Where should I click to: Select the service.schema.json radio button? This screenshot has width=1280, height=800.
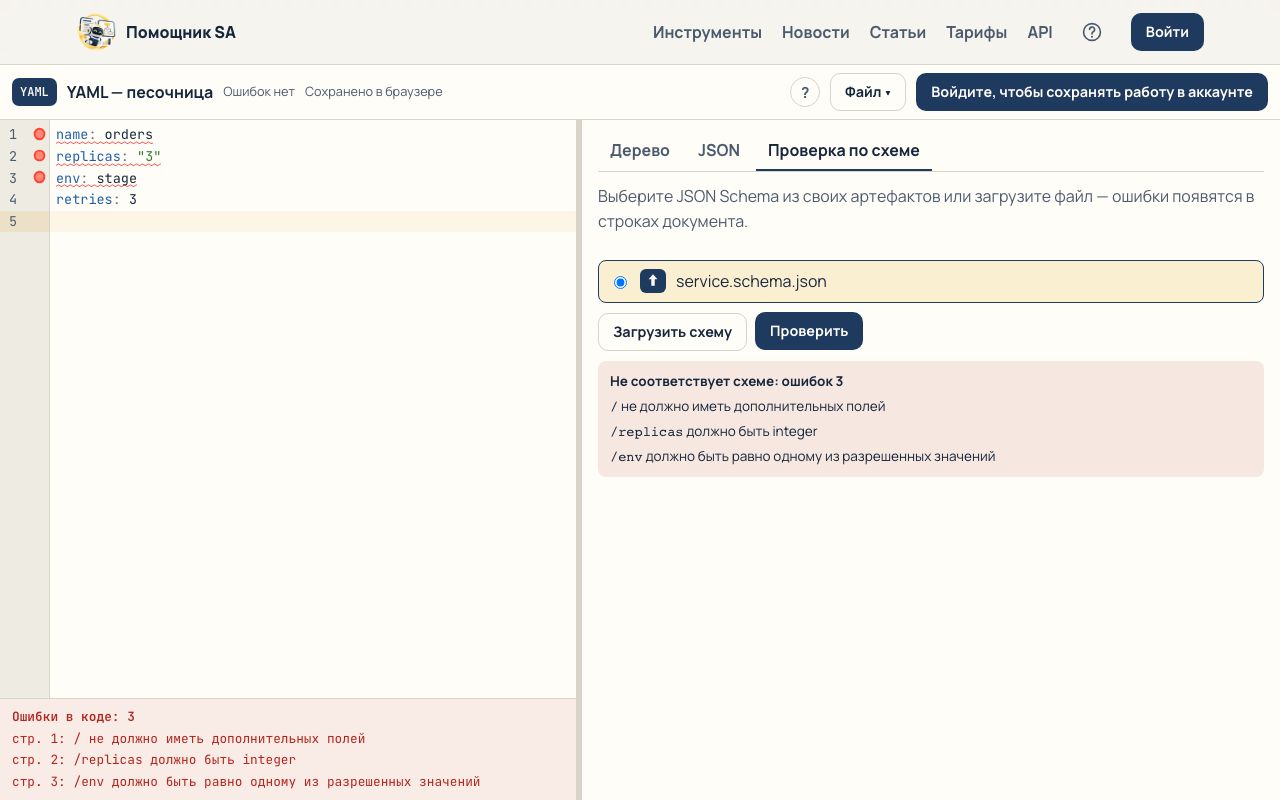(x=620, y=282)
